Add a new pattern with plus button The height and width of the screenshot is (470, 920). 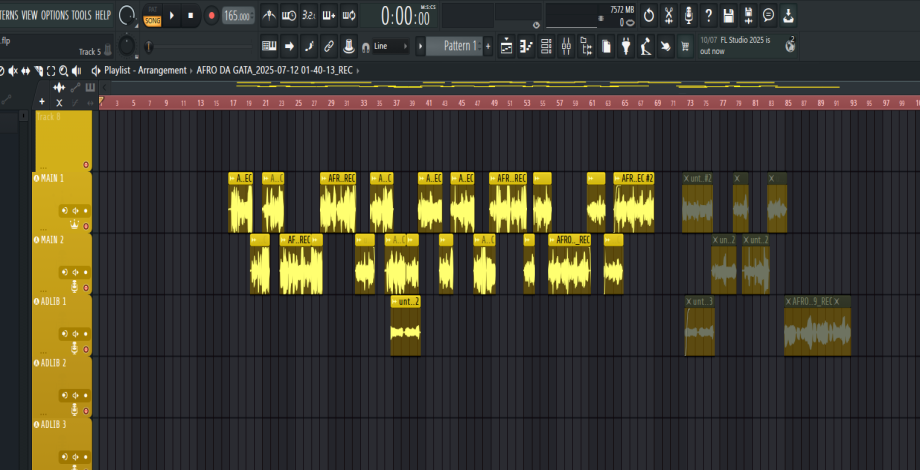coord(488,46)
